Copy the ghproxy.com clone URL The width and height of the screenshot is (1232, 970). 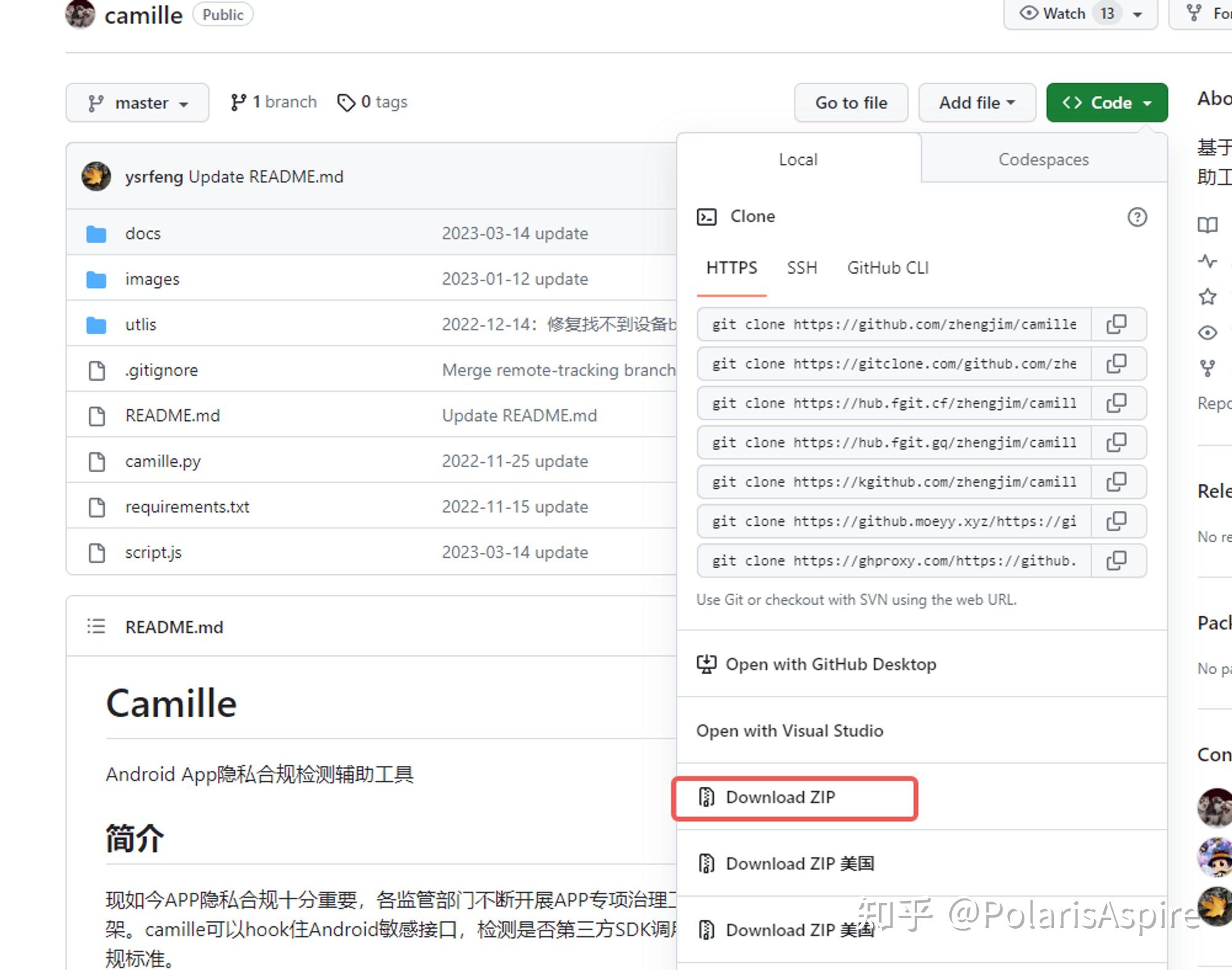(x=1117, y=561)
